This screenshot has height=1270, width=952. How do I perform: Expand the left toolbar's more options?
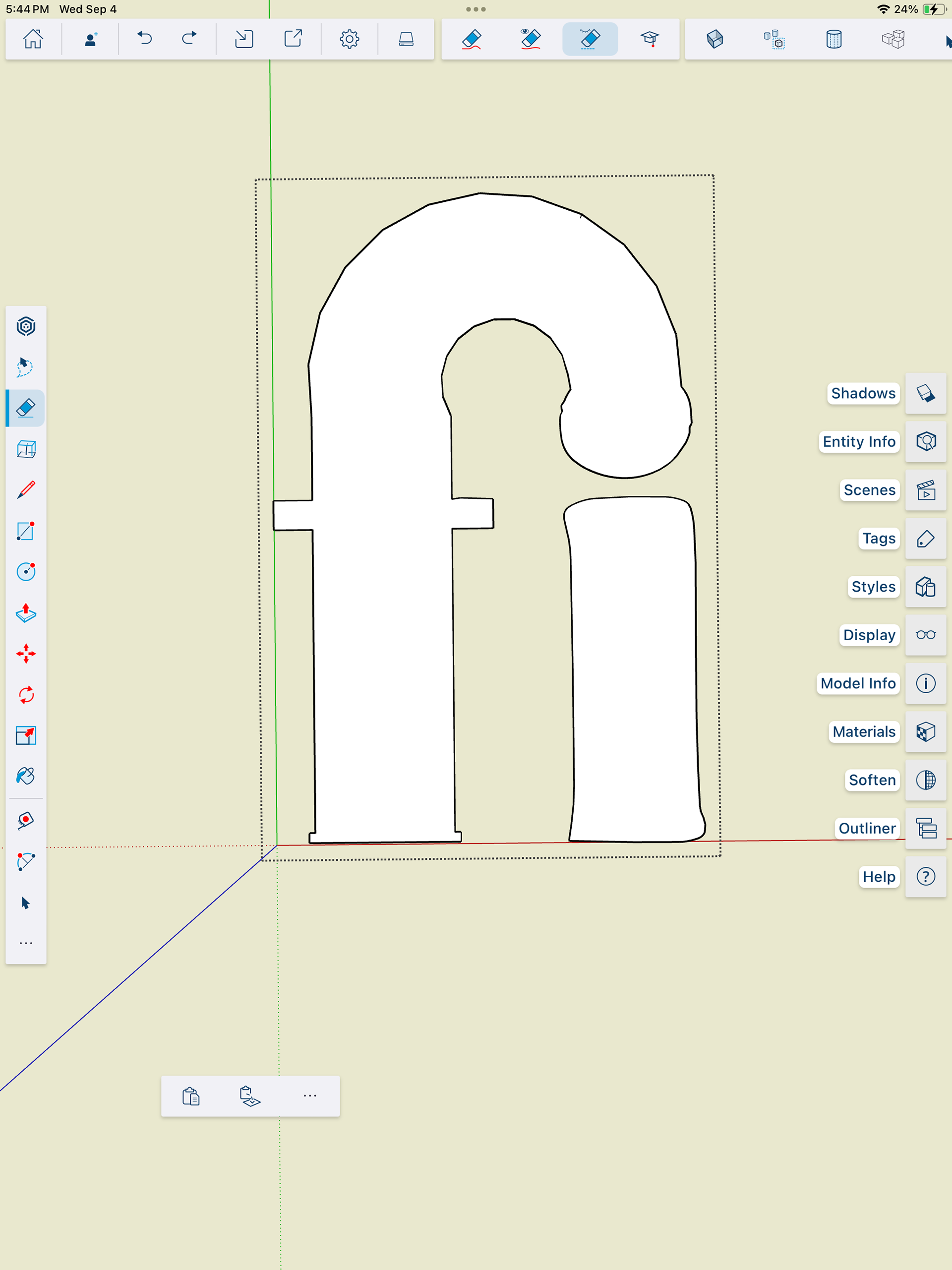26,943
